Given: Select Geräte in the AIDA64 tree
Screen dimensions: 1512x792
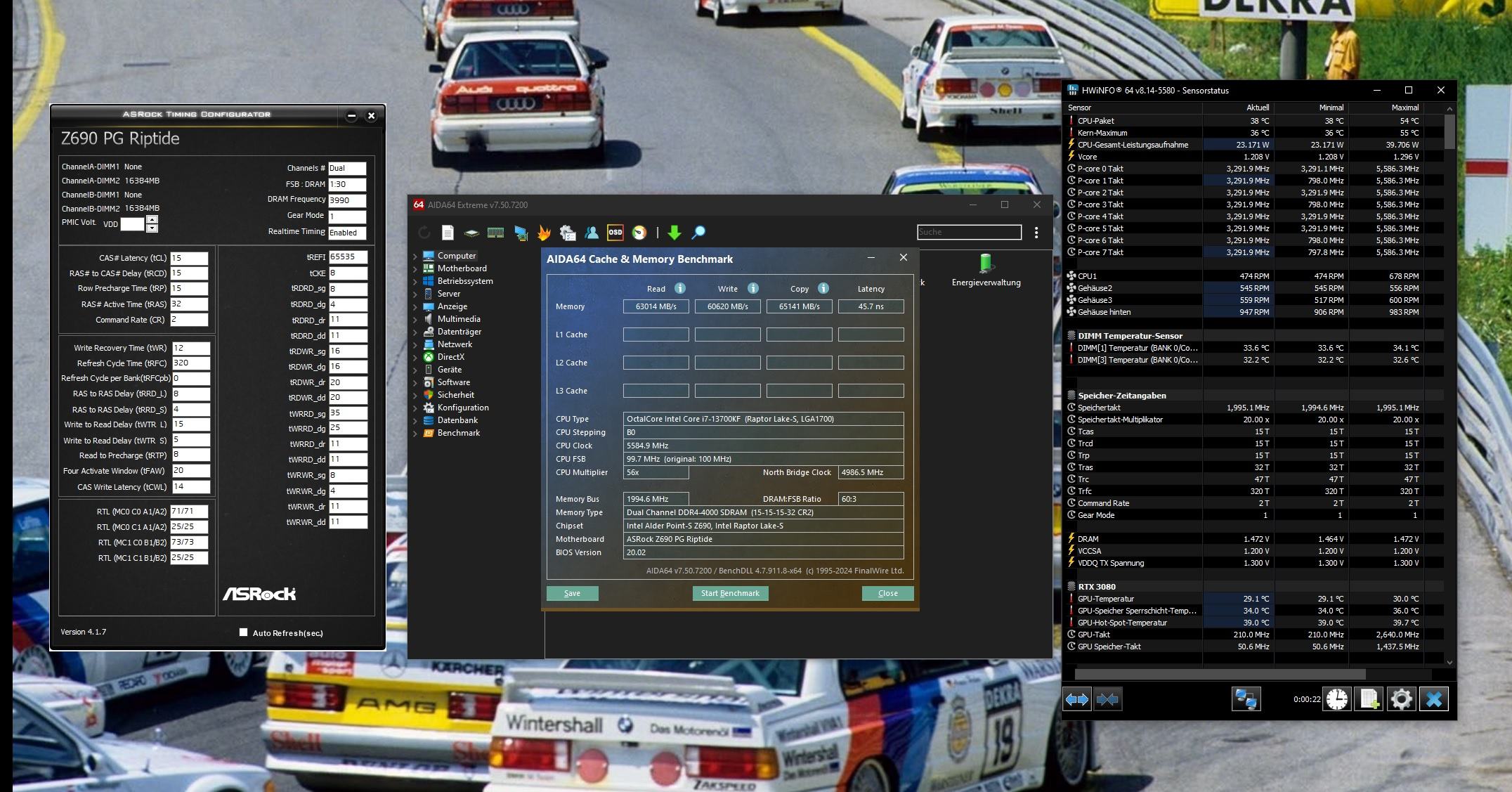Looking at the screenshot, I should point(450,370).
